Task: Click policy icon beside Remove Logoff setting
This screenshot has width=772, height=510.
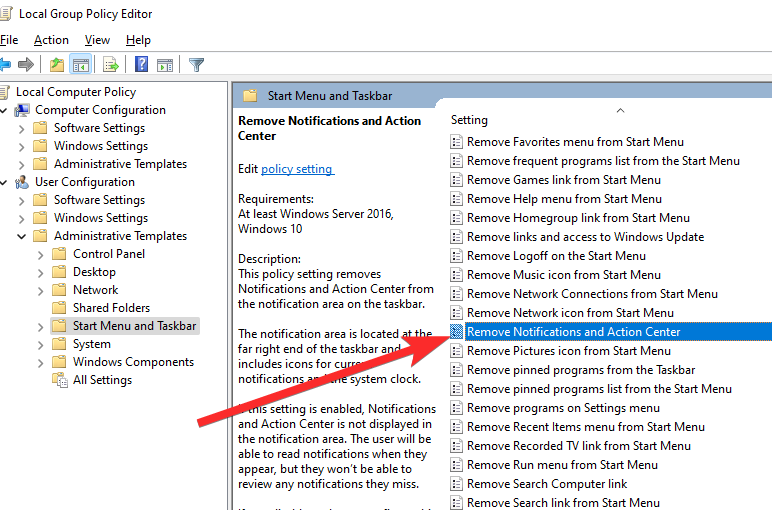Action: 456,256
